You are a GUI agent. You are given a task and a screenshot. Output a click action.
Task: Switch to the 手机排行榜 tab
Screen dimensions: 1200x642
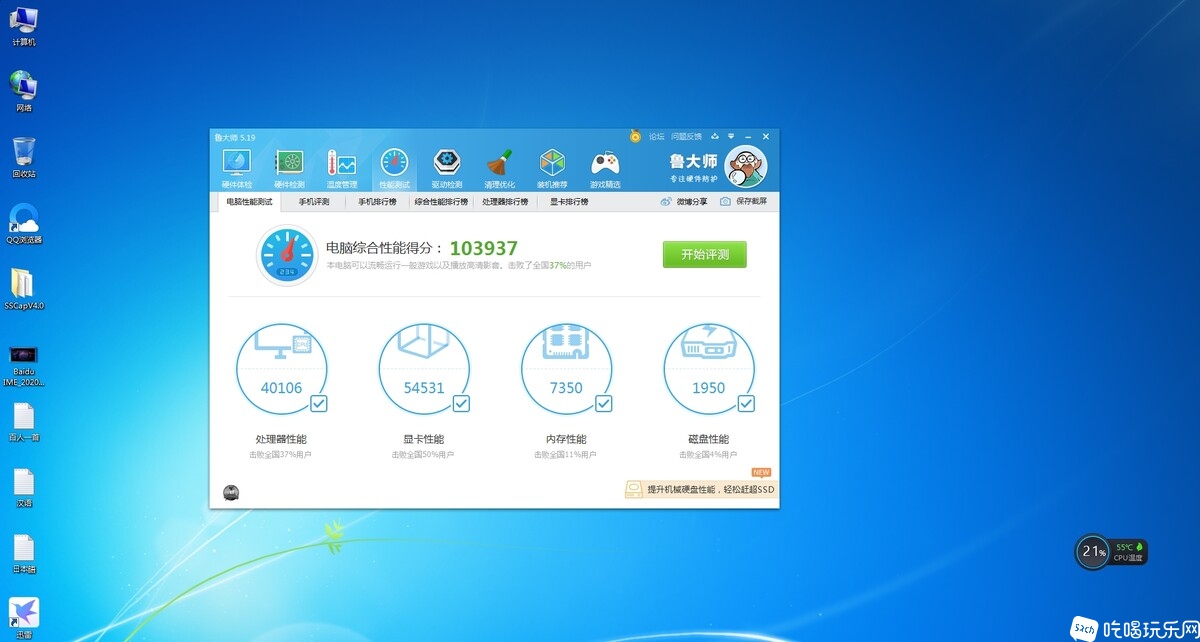377,202
